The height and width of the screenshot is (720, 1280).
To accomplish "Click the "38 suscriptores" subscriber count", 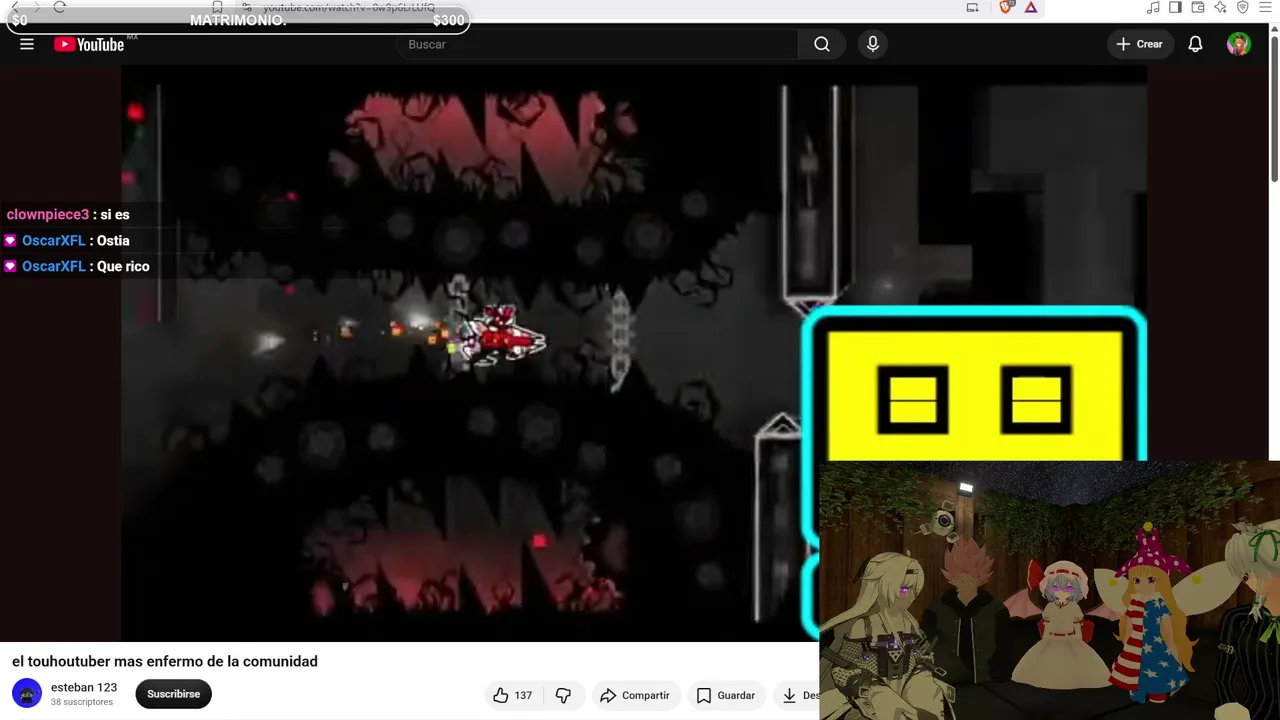I will coord(82,702).
